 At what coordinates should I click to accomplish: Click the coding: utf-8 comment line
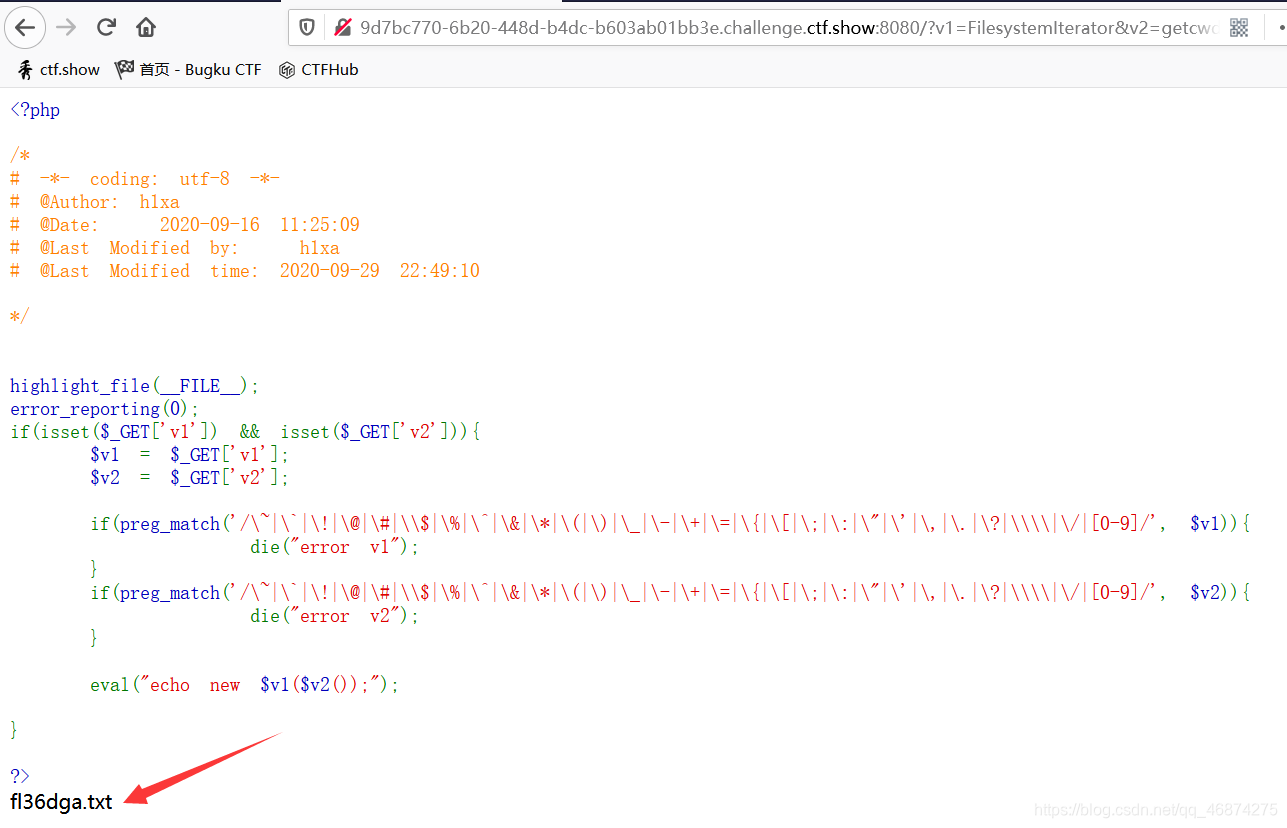145,179
